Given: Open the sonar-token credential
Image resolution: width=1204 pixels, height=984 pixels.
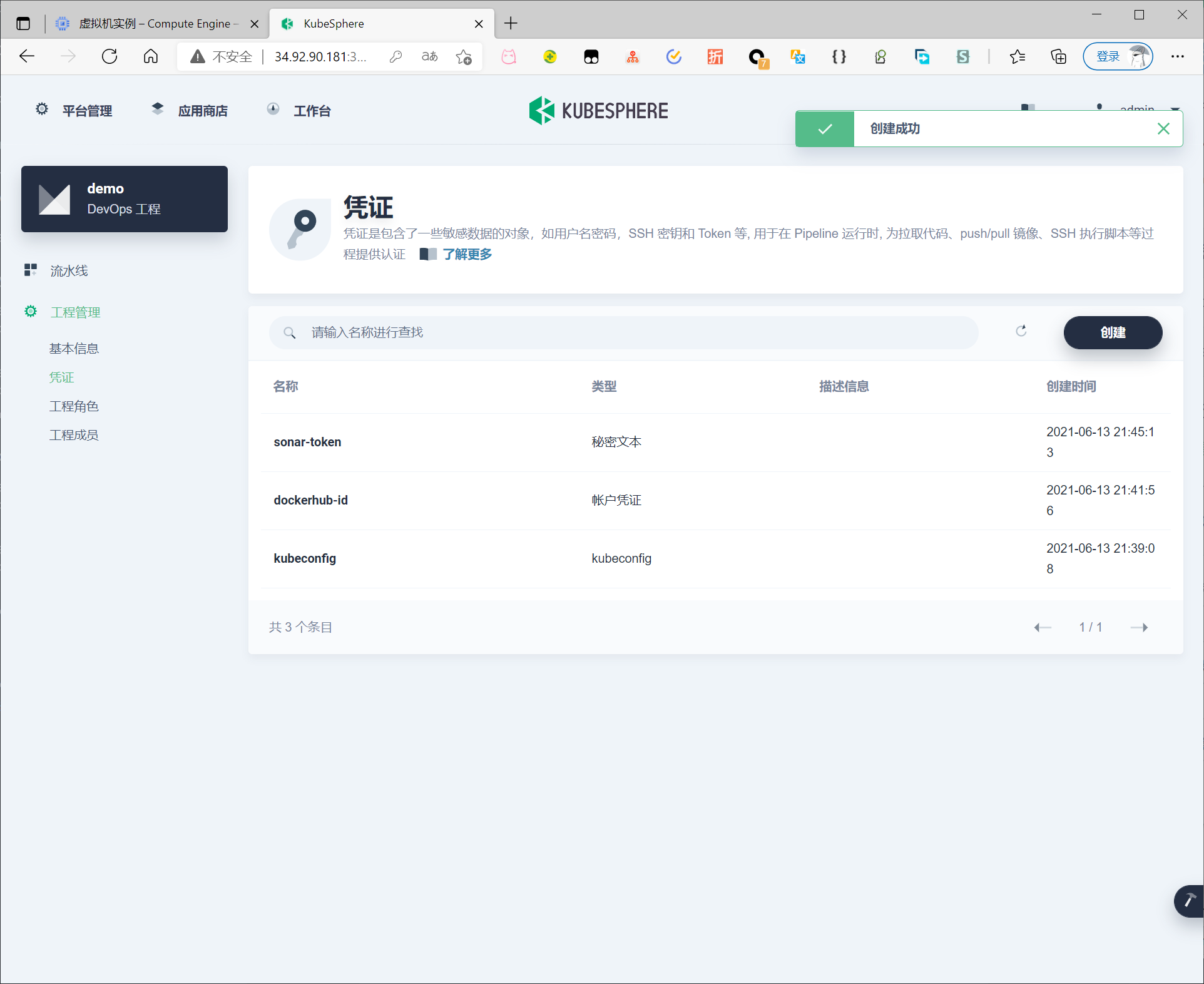Looking at the screenshot, I should point(307,442).
